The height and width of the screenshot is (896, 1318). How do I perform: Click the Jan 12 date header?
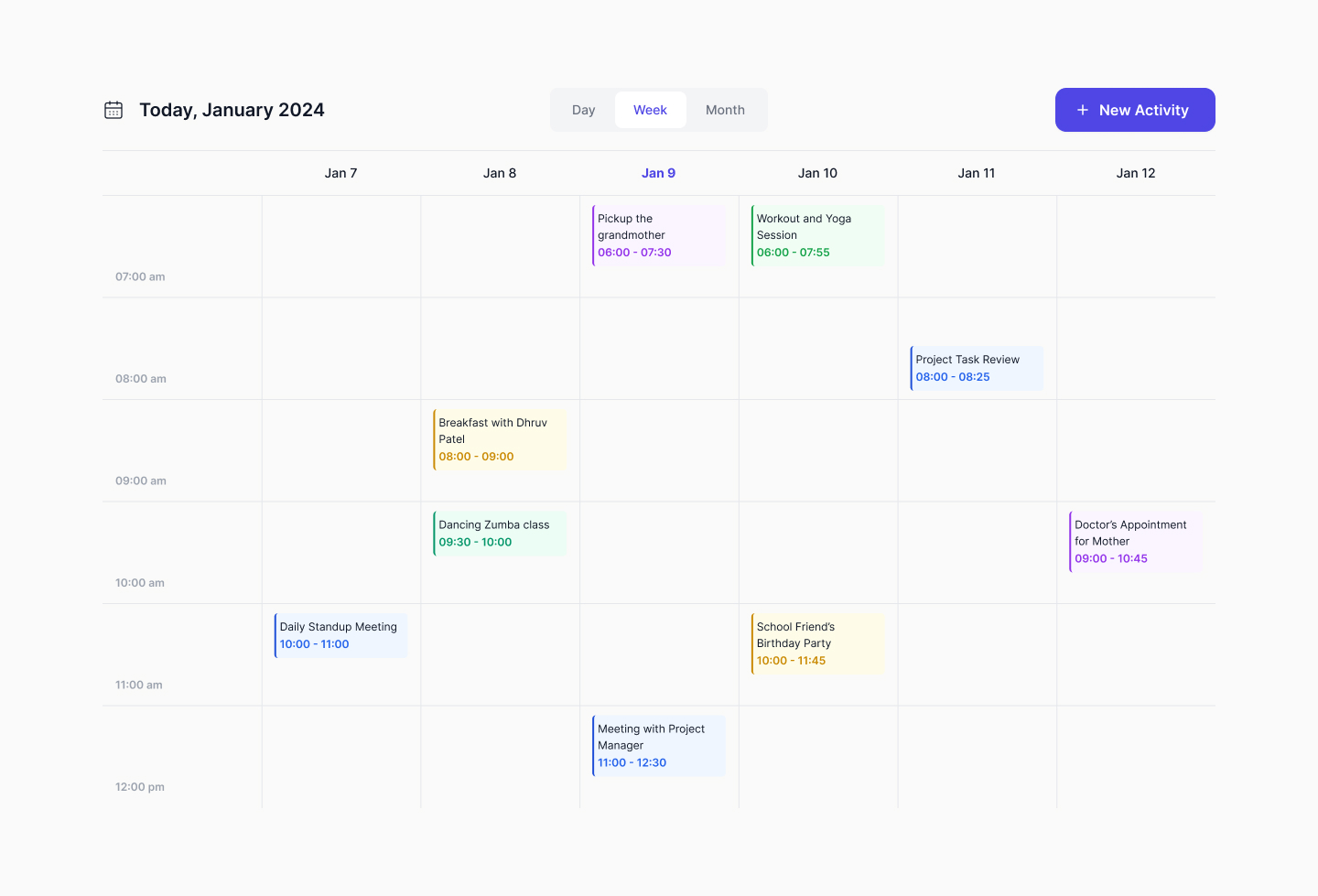1135,173
